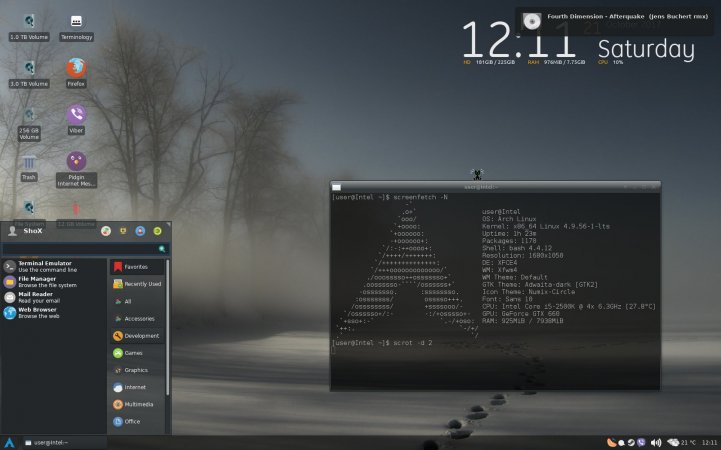Screen dimensions: 721x450
Task: Click the search magnifier icon in menu
Action: [x=162, y=249]
